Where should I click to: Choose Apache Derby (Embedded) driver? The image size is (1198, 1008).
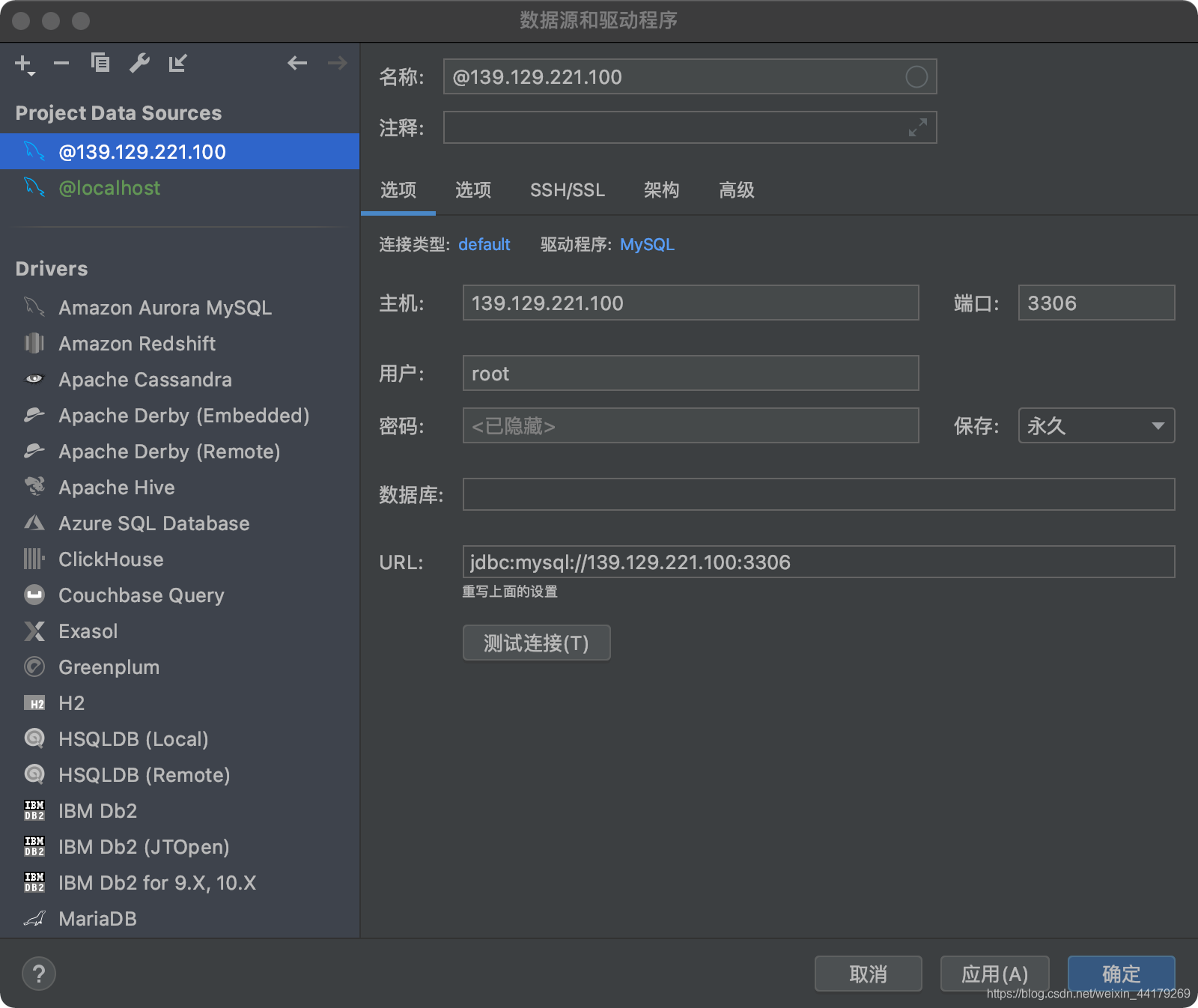click(180, 415)
